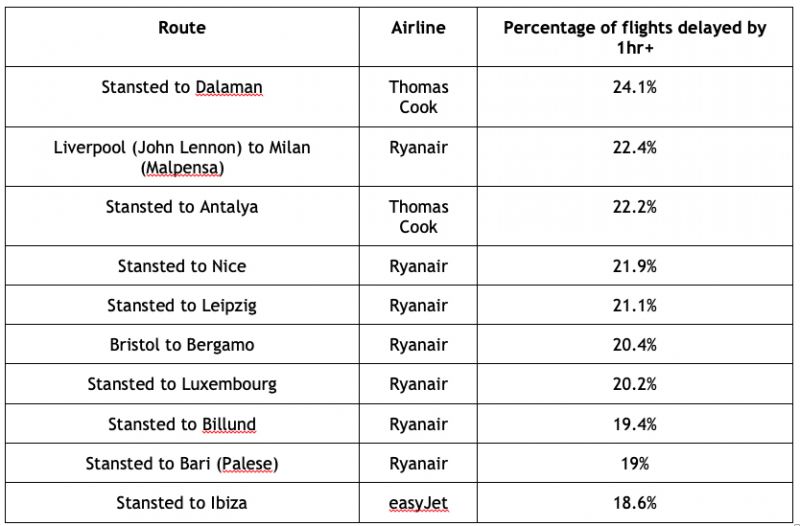This screenshot has width=800, height=526.
Task: Click the Percentage of flights delayed header
Action: (635, 37)
